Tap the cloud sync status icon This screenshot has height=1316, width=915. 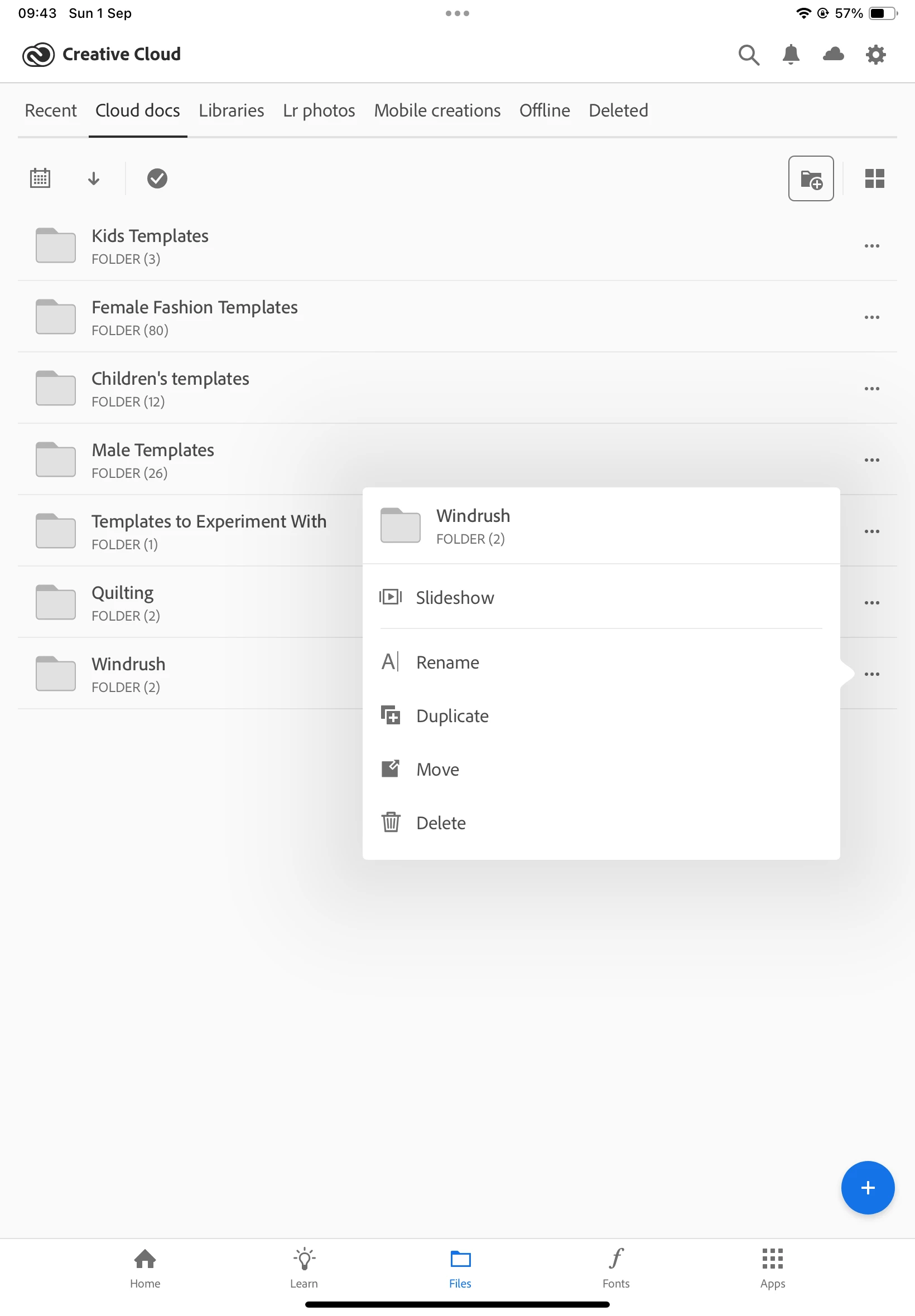(833, 55)
